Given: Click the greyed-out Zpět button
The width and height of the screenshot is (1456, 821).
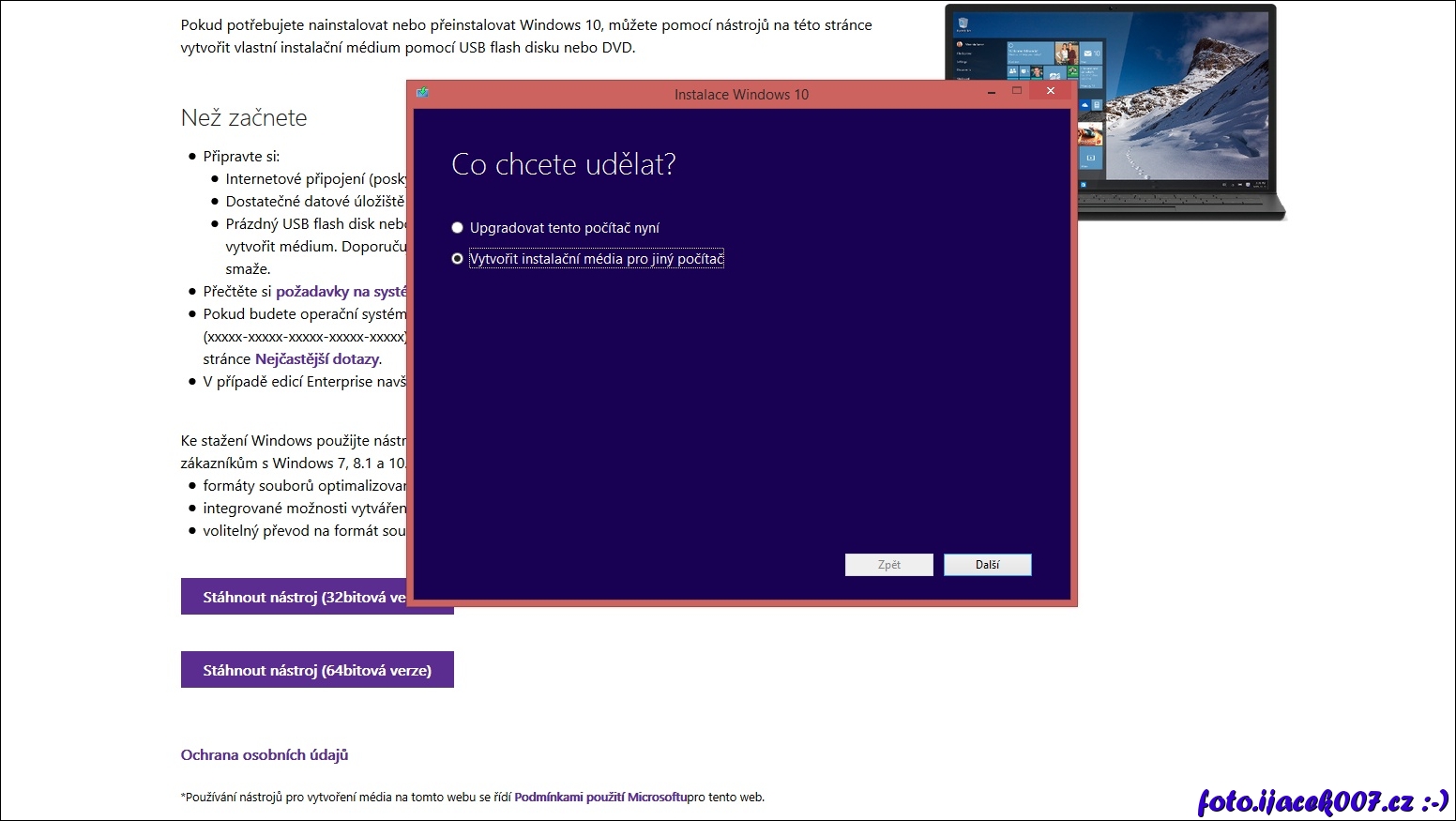Looking at the screenshot, I should [x=888, y=565].
